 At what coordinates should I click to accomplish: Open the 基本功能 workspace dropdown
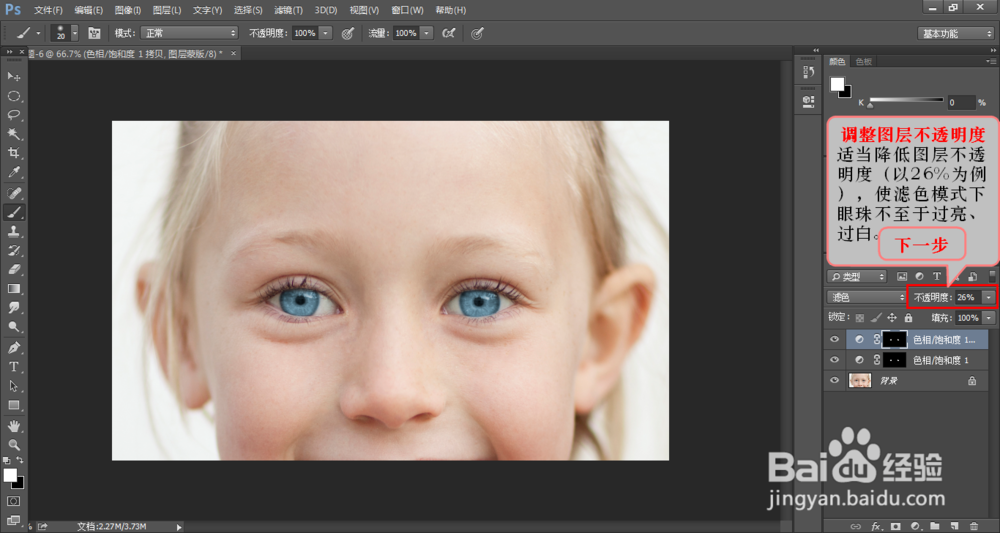point(955,34)
